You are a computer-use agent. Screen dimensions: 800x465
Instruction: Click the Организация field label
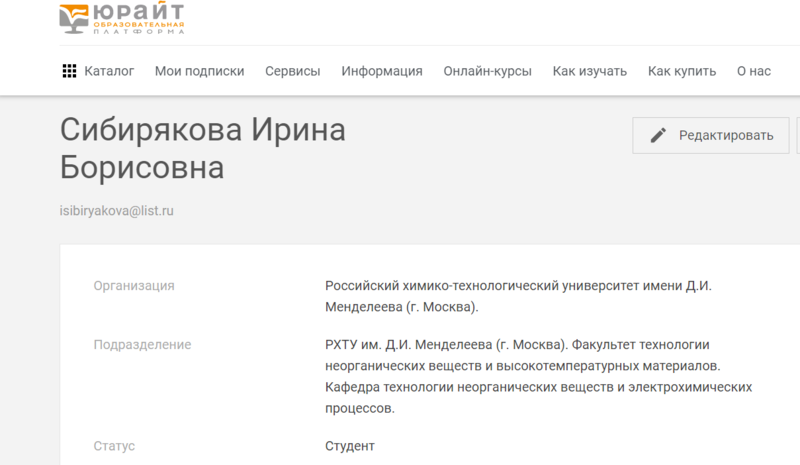point(134,286)
